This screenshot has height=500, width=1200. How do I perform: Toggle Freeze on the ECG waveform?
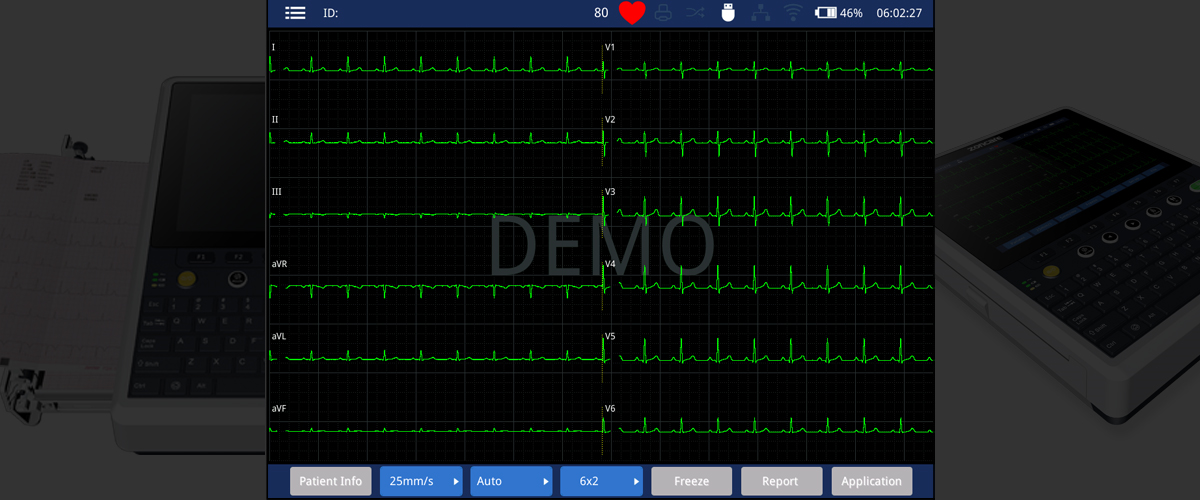click(x=691, y=481)
